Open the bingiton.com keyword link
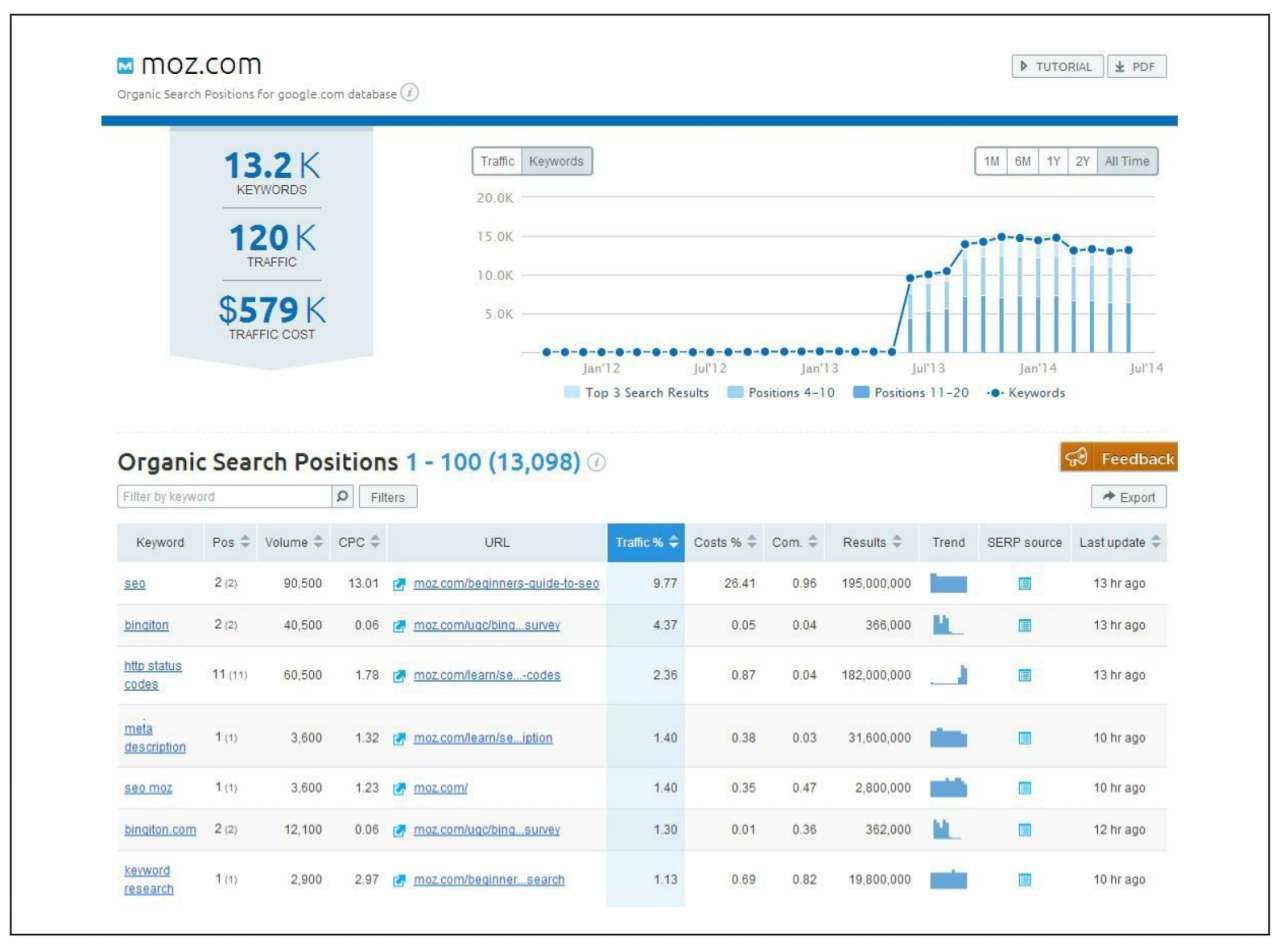This screenshot has width=1280, height=945. tap(160, 830)
